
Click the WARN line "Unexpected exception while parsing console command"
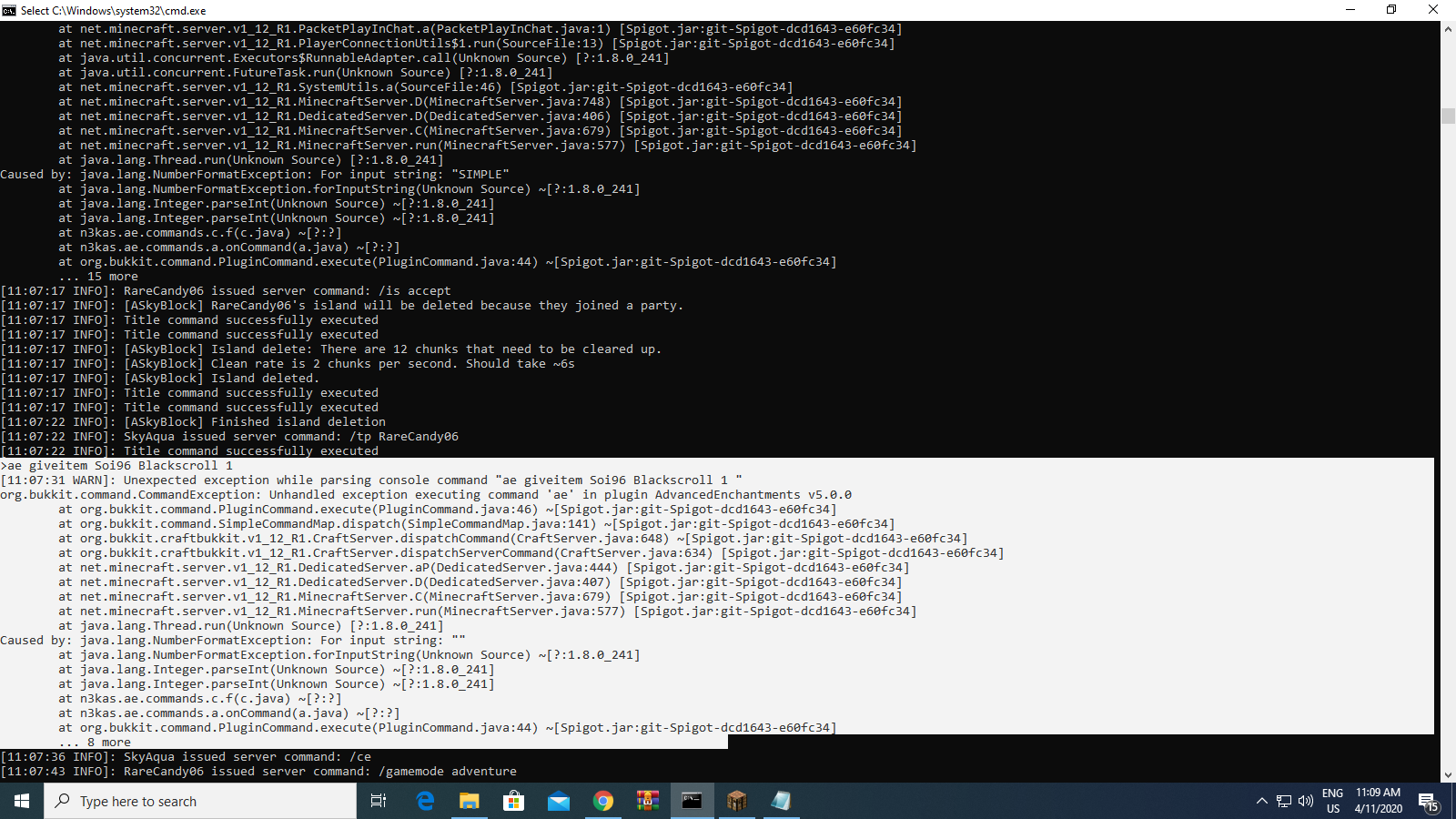click(x=371, y=480)
